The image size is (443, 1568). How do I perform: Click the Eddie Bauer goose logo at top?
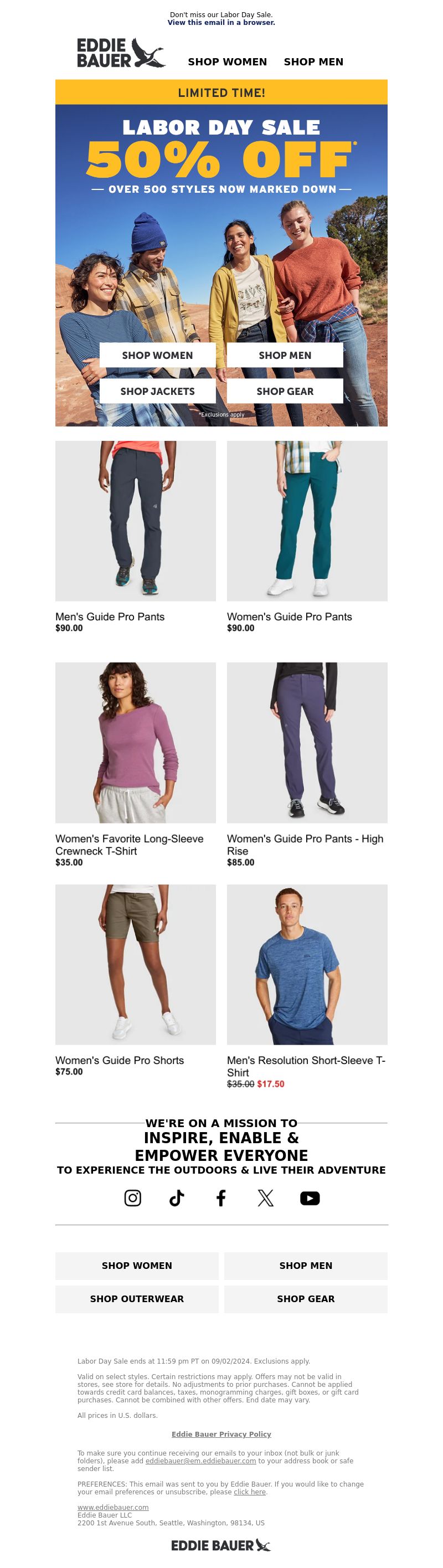121,53
